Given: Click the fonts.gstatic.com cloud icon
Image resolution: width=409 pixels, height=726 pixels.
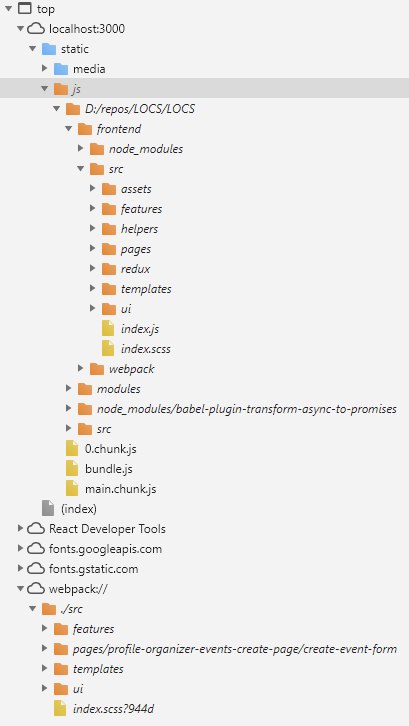Looking at the screenshot, I should 36,569.
